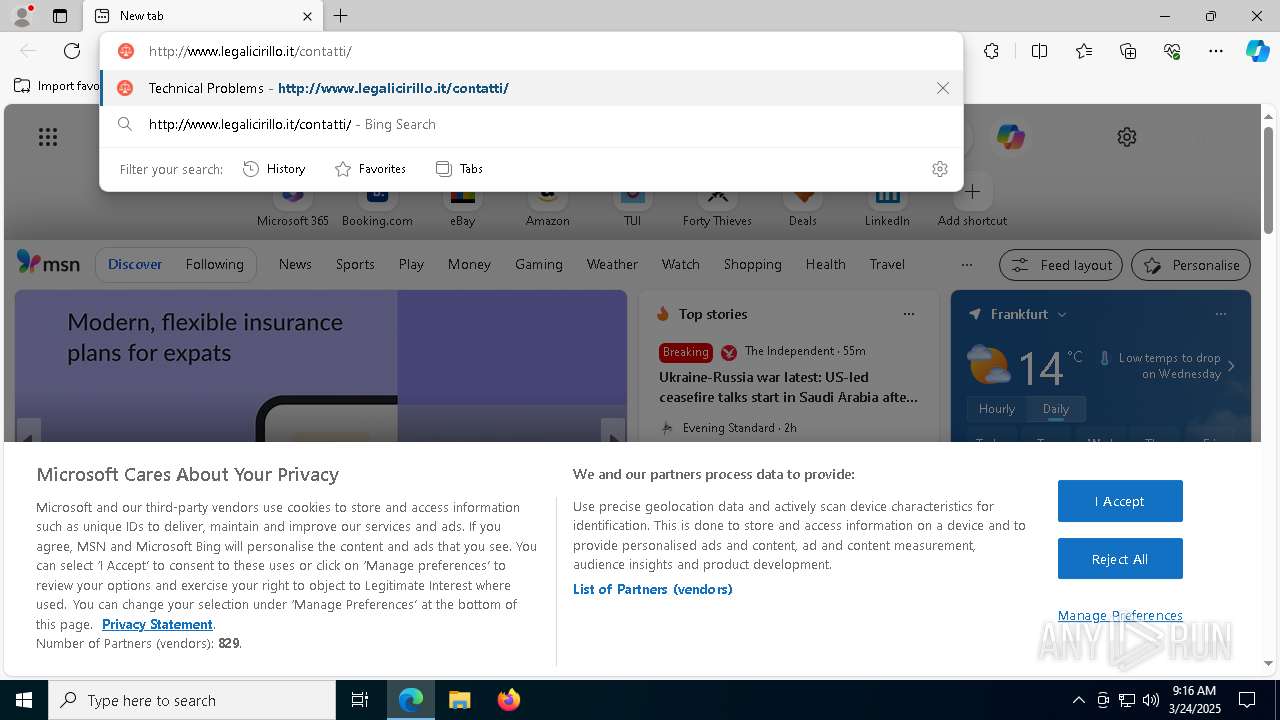Click the Personalise button

[x=1191, y=265]
